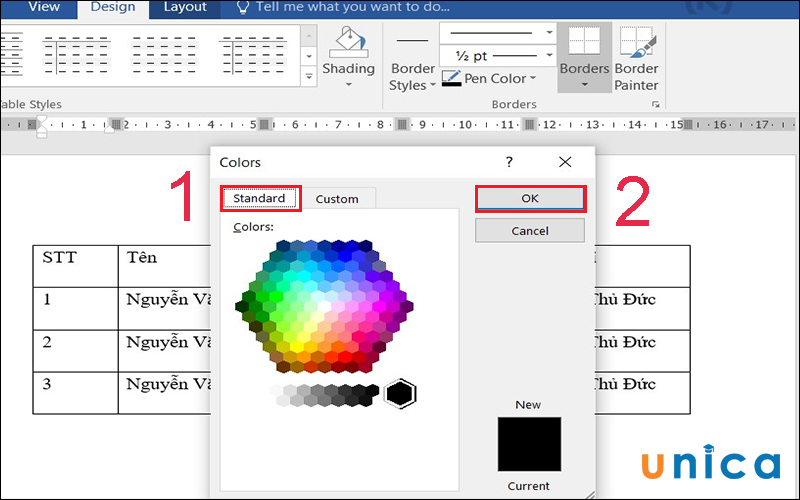Image resolution: width=800 pixels, height=500 pixels.
Task: Click the Pen Color icon
Action: (x=451, y=78)
